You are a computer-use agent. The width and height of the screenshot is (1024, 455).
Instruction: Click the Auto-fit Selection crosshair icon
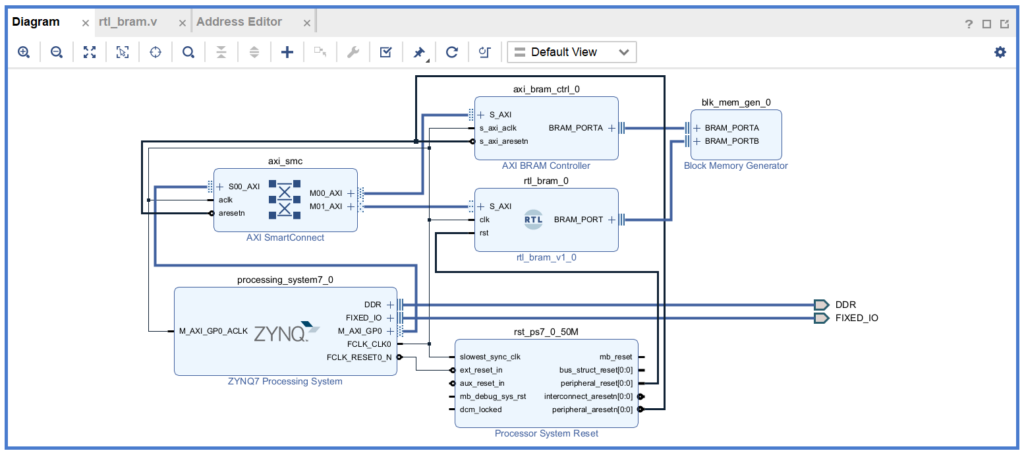click(x=155, y=52)
